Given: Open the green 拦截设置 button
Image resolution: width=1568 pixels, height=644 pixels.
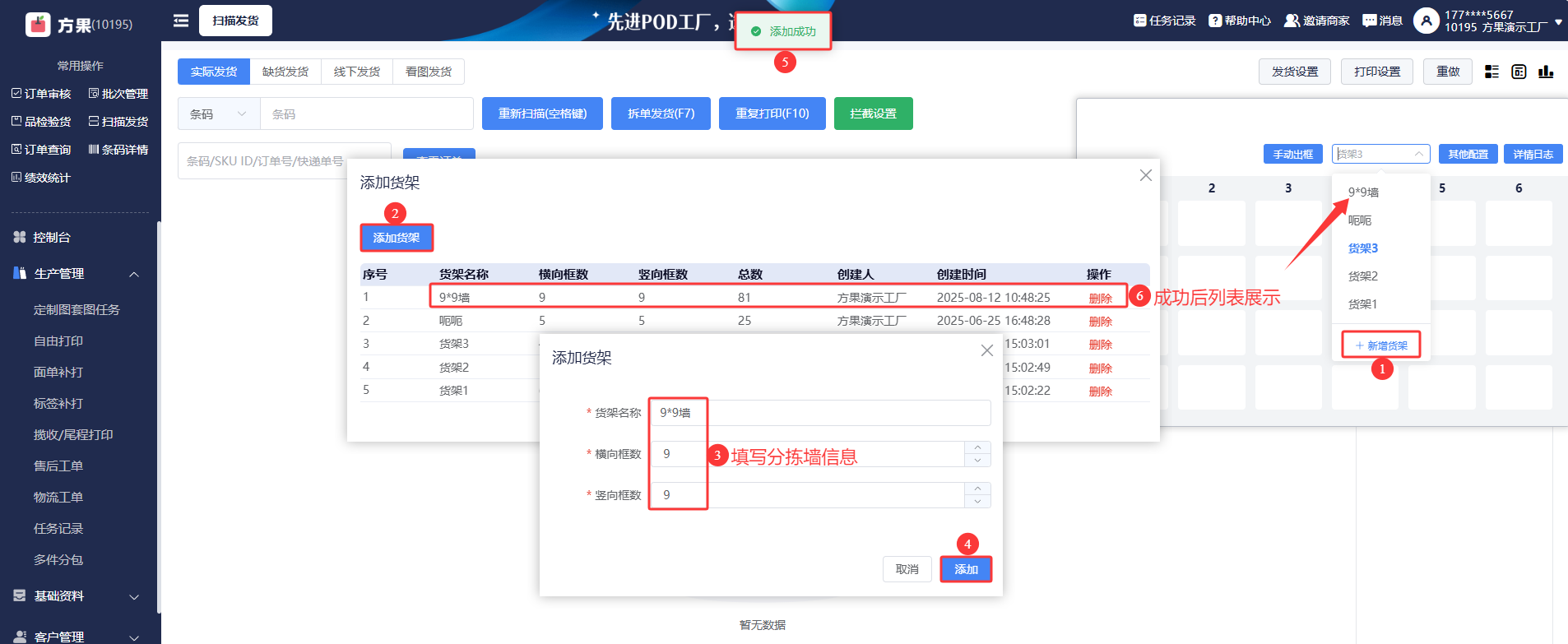Looking at the screenshot, I should coord(874,114).
